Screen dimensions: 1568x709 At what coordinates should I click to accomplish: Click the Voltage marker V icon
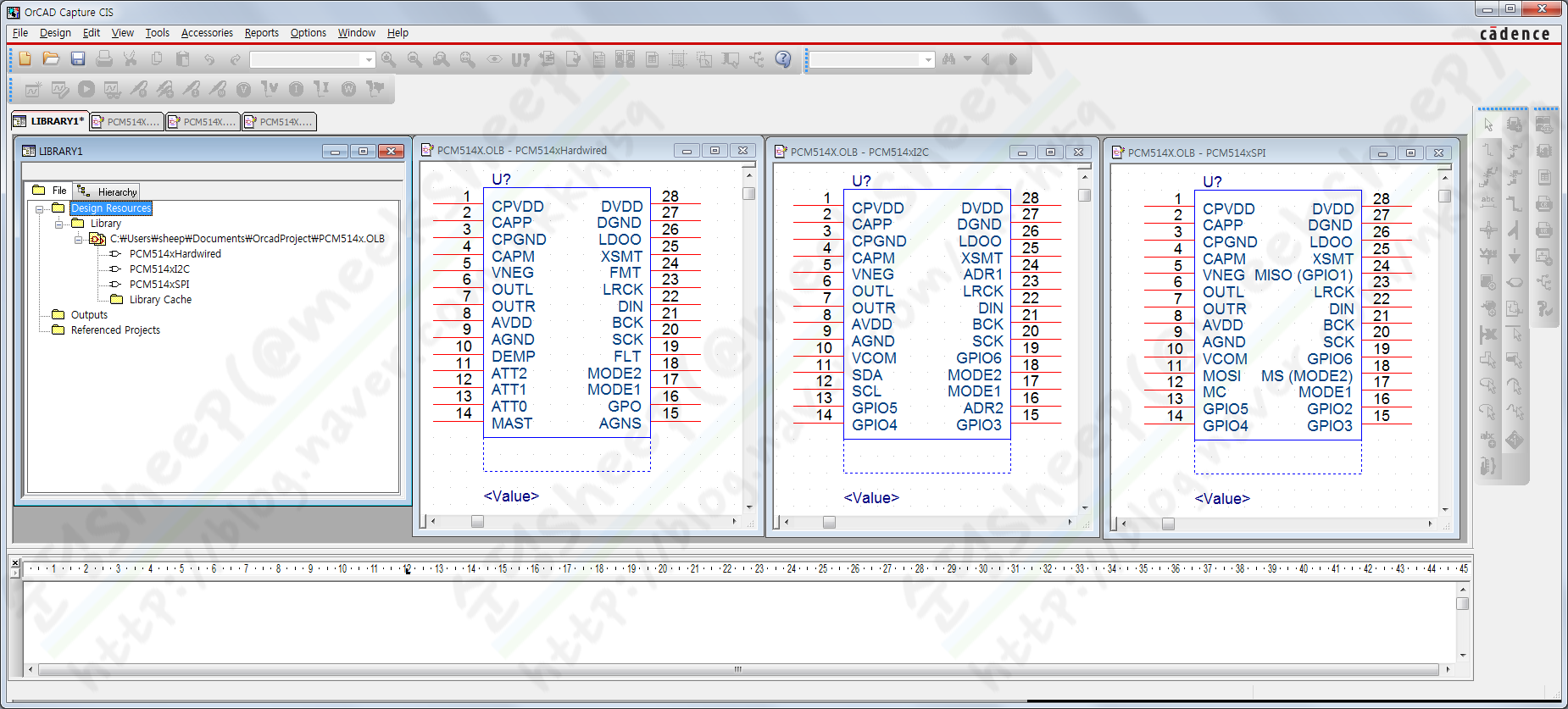[243, 89]
